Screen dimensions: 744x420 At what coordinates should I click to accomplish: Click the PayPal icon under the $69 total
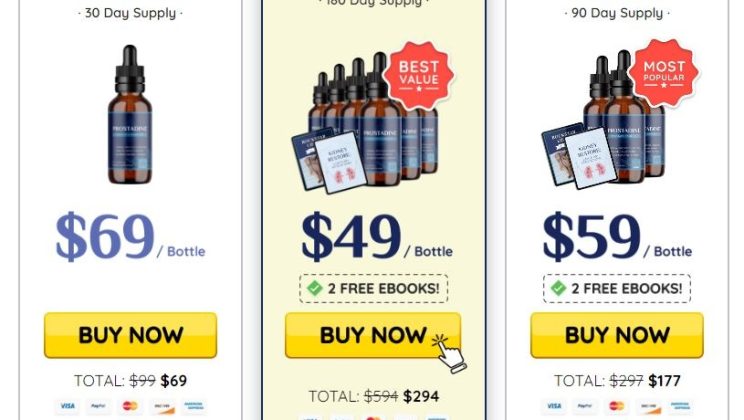tap(98, 406)
